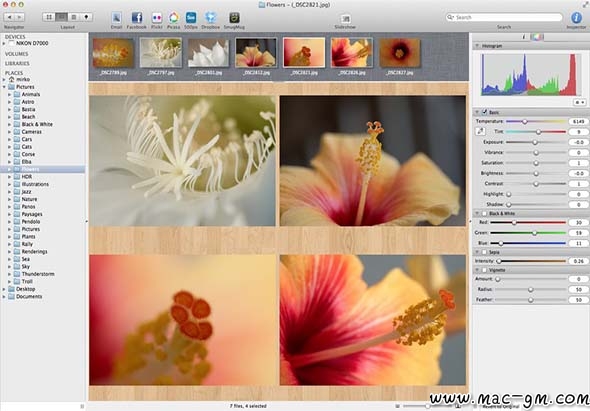This screenshot has width=590, height=411.
Task: Go forward with the Navigator right arrow
Action: [x=20, y=17]
